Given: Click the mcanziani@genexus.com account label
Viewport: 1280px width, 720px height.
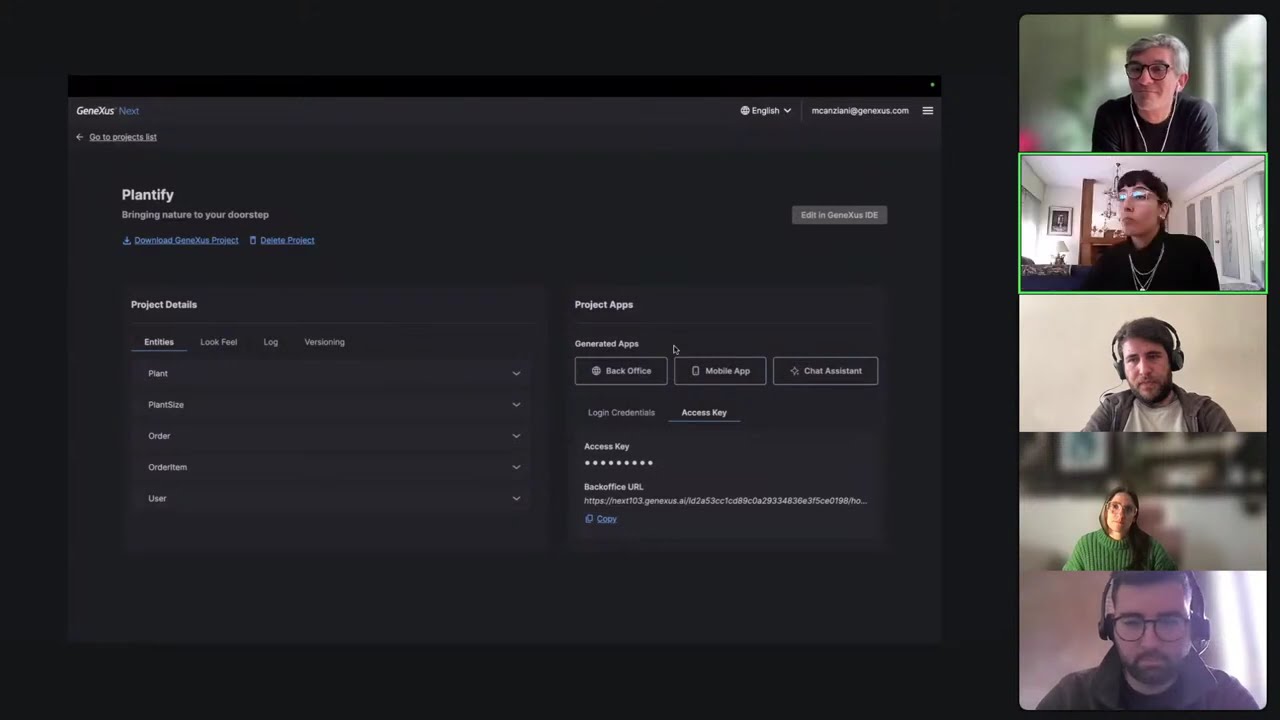Looking at the screenshot, I should point(860,111).
